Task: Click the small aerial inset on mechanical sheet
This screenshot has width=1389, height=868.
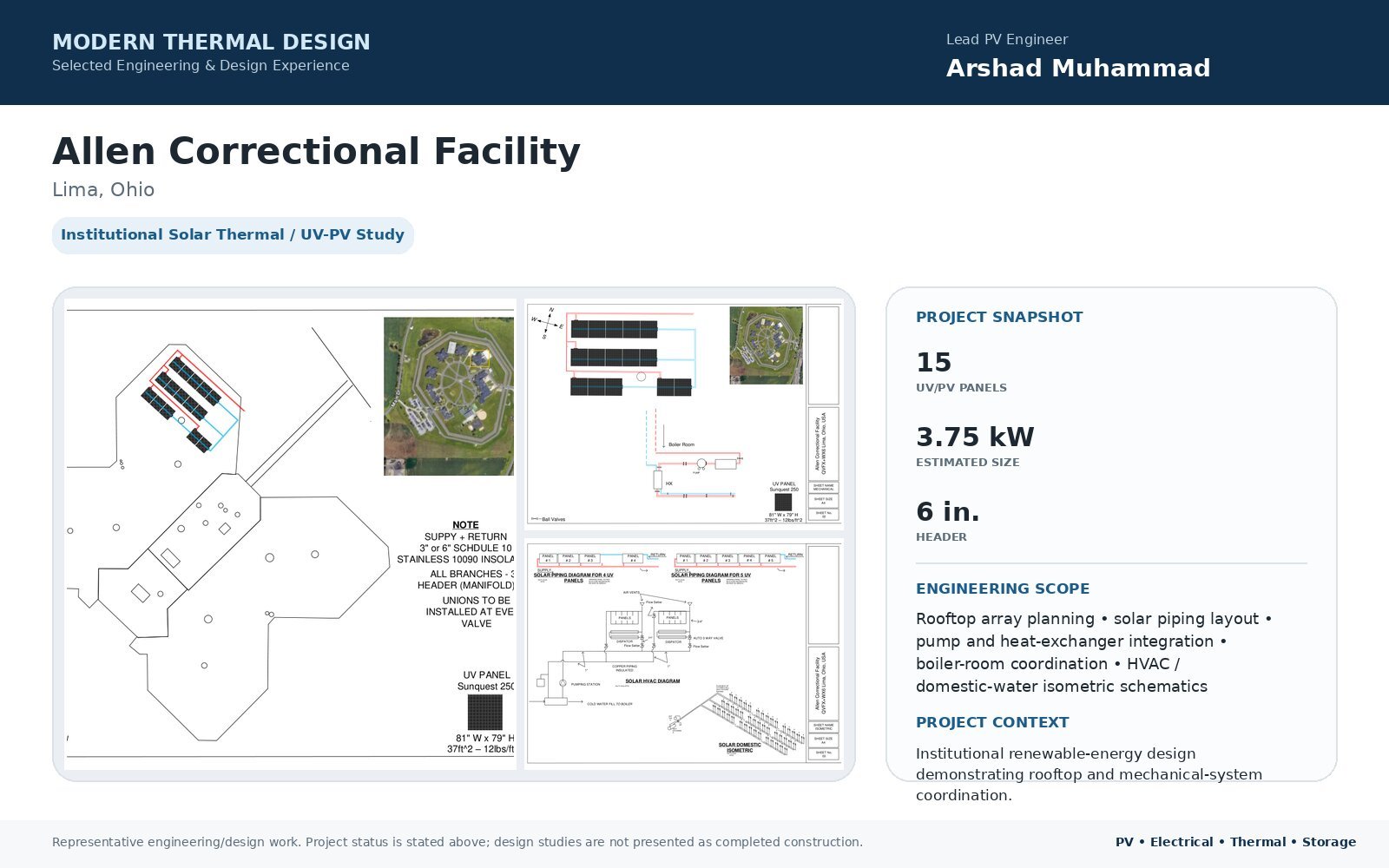Action: [x=766, y=345]
